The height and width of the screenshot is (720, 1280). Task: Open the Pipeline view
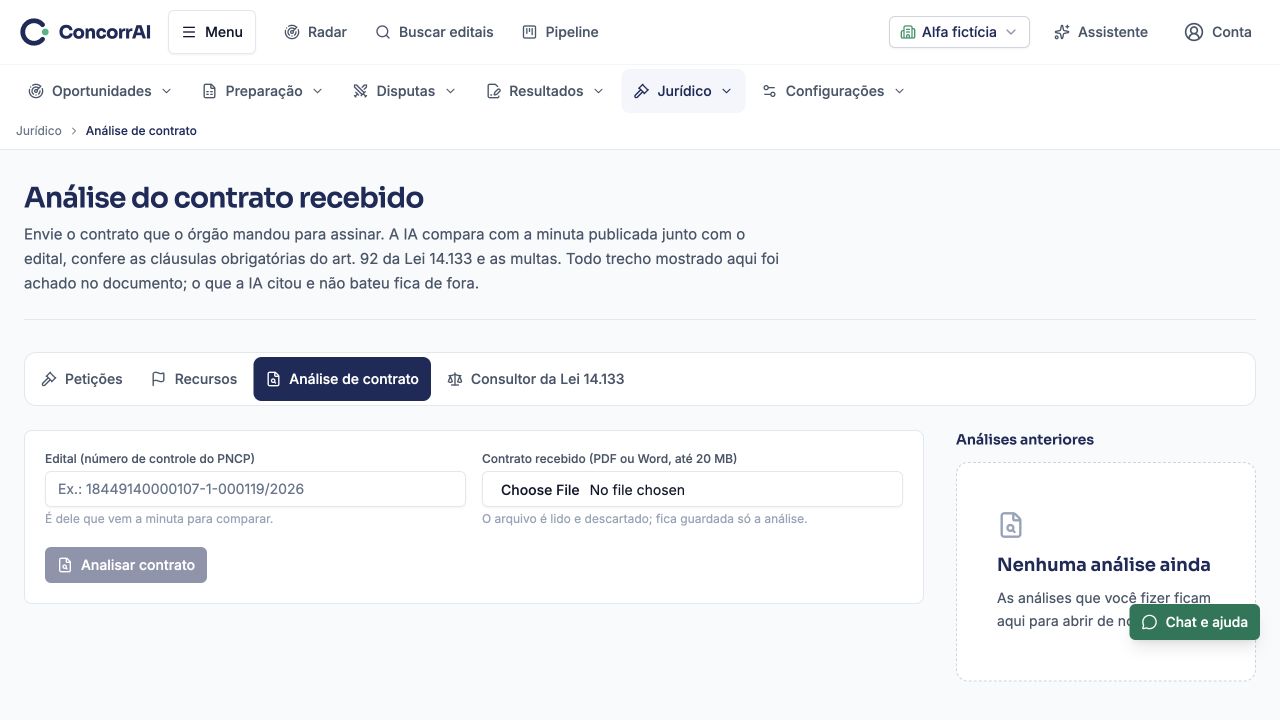click(560, 32)
